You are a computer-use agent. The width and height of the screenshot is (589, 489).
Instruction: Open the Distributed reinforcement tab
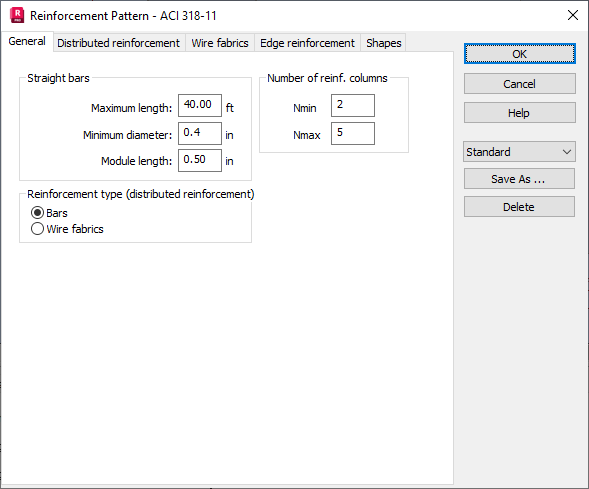coord(118,43)
